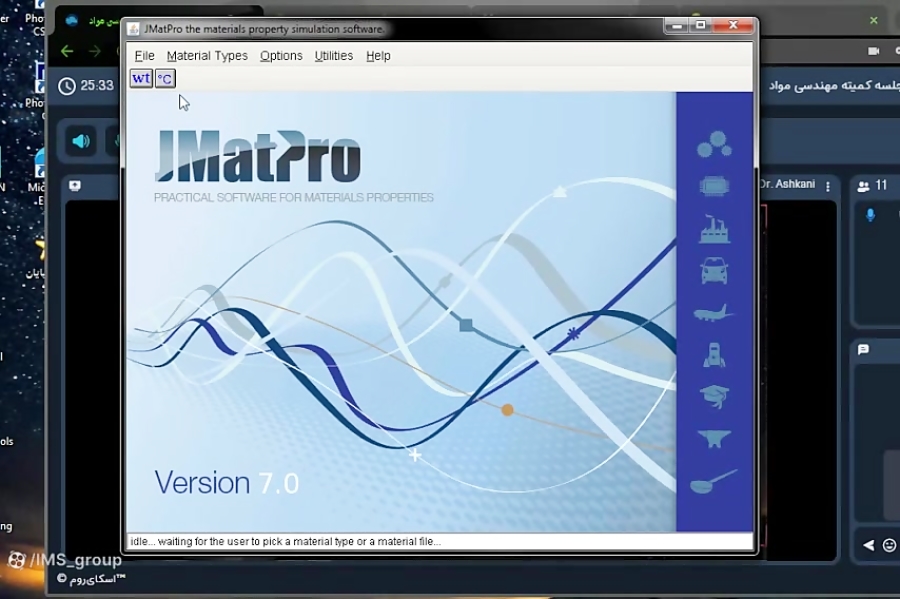Expand the Options menu
The width and height of the screenshot is (900, 599).
[x=281, y=56]
